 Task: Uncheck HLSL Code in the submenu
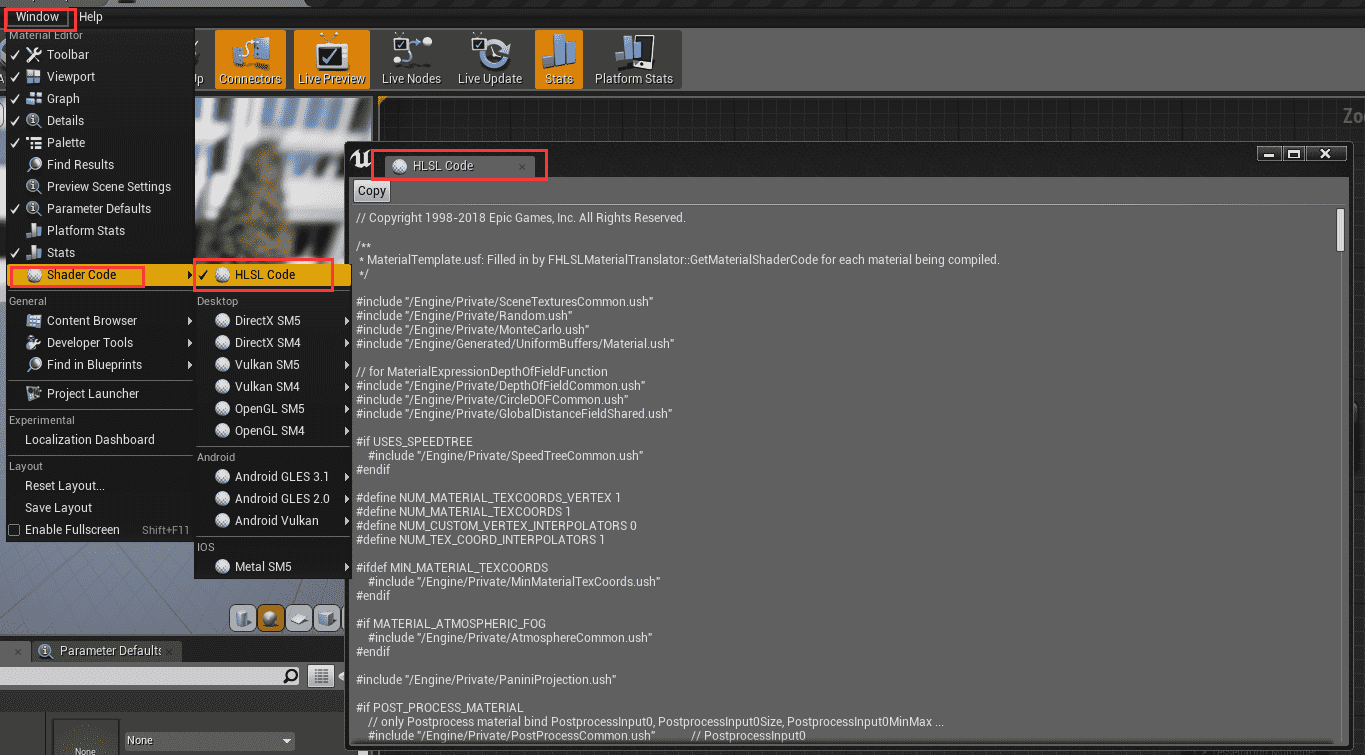pyautogui.click(x=264, y=275)
